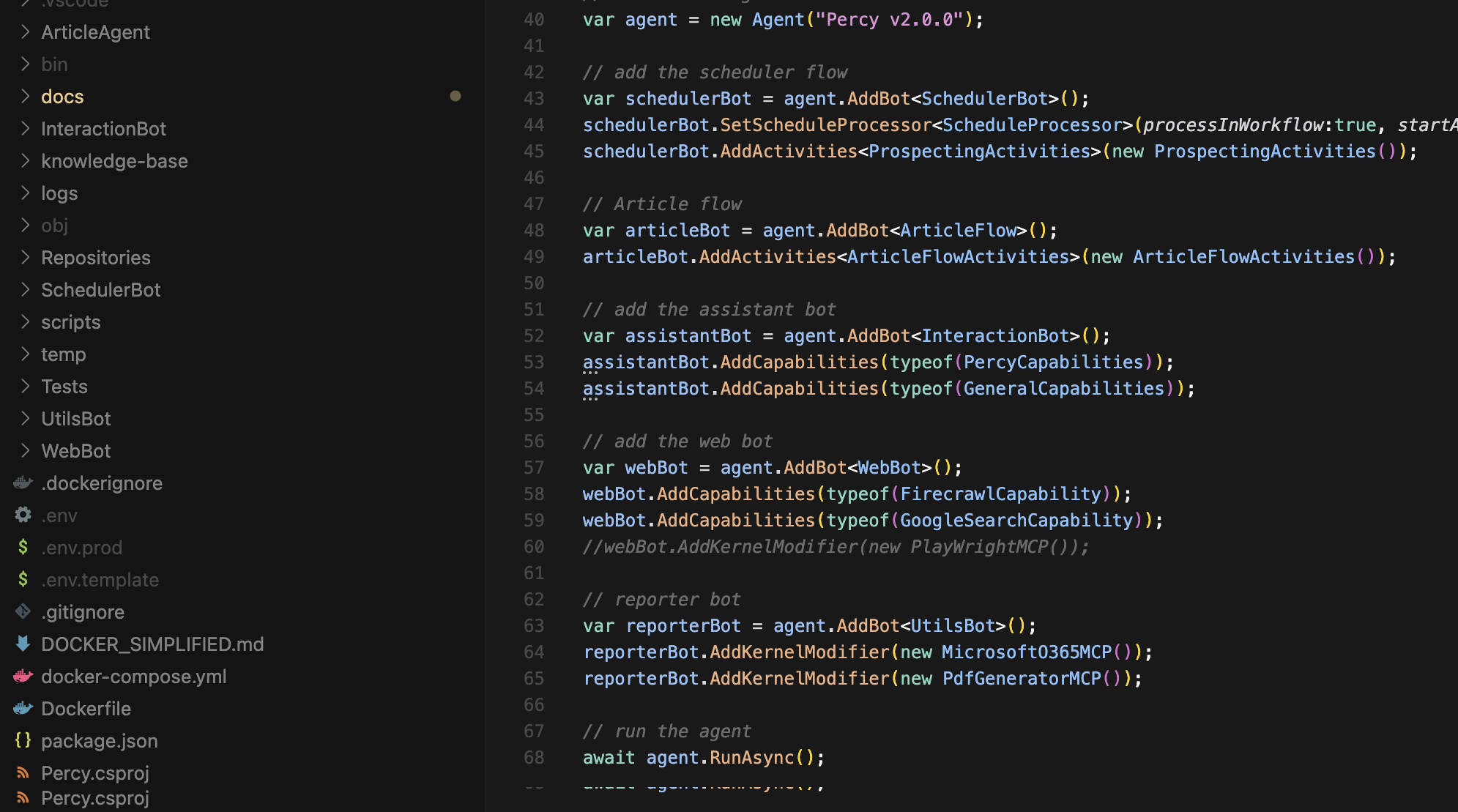Screen dimensions: 1458x812
Task: Click the gear icon next to .env
Action: [22, 515]
